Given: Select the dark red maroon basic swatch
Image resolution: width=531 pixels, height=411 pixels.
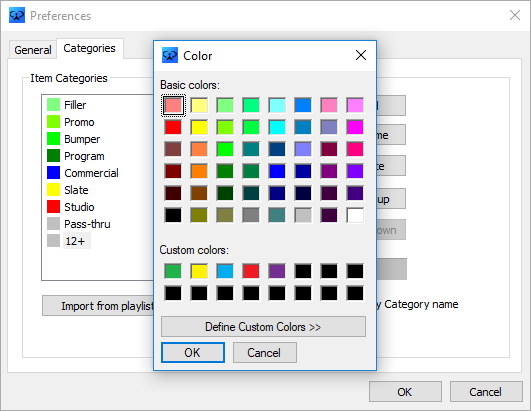Looking at the screenshot, I should point(173,171).
